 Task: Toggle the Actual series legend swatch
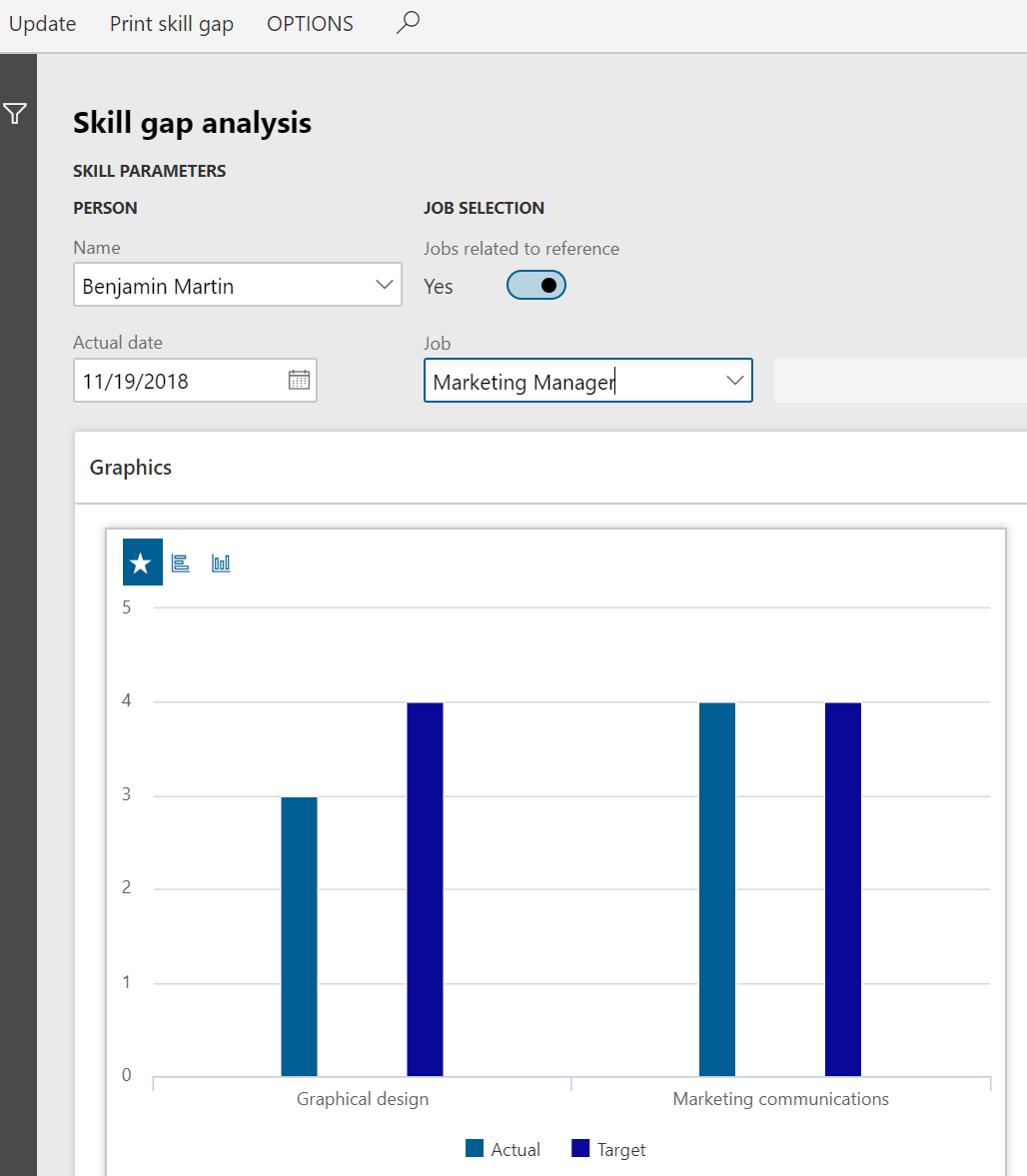pos(475,1149)
